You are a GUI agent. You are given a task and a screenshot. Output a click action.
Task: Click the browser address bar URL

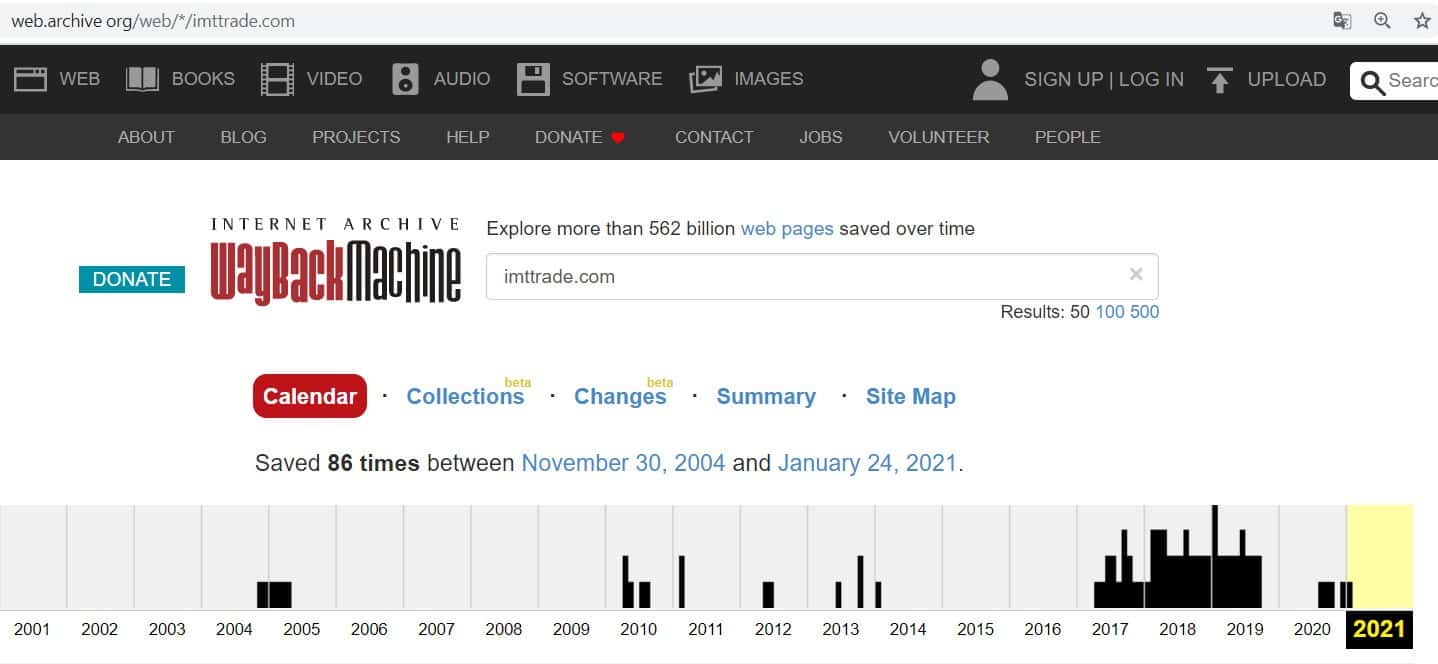(x=153, y=21)
